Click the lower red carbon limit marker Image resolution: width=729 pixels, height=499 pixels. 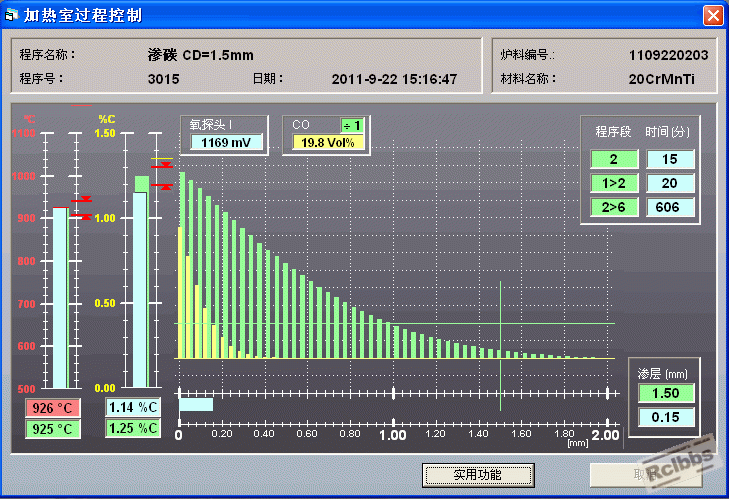[162, 186]
